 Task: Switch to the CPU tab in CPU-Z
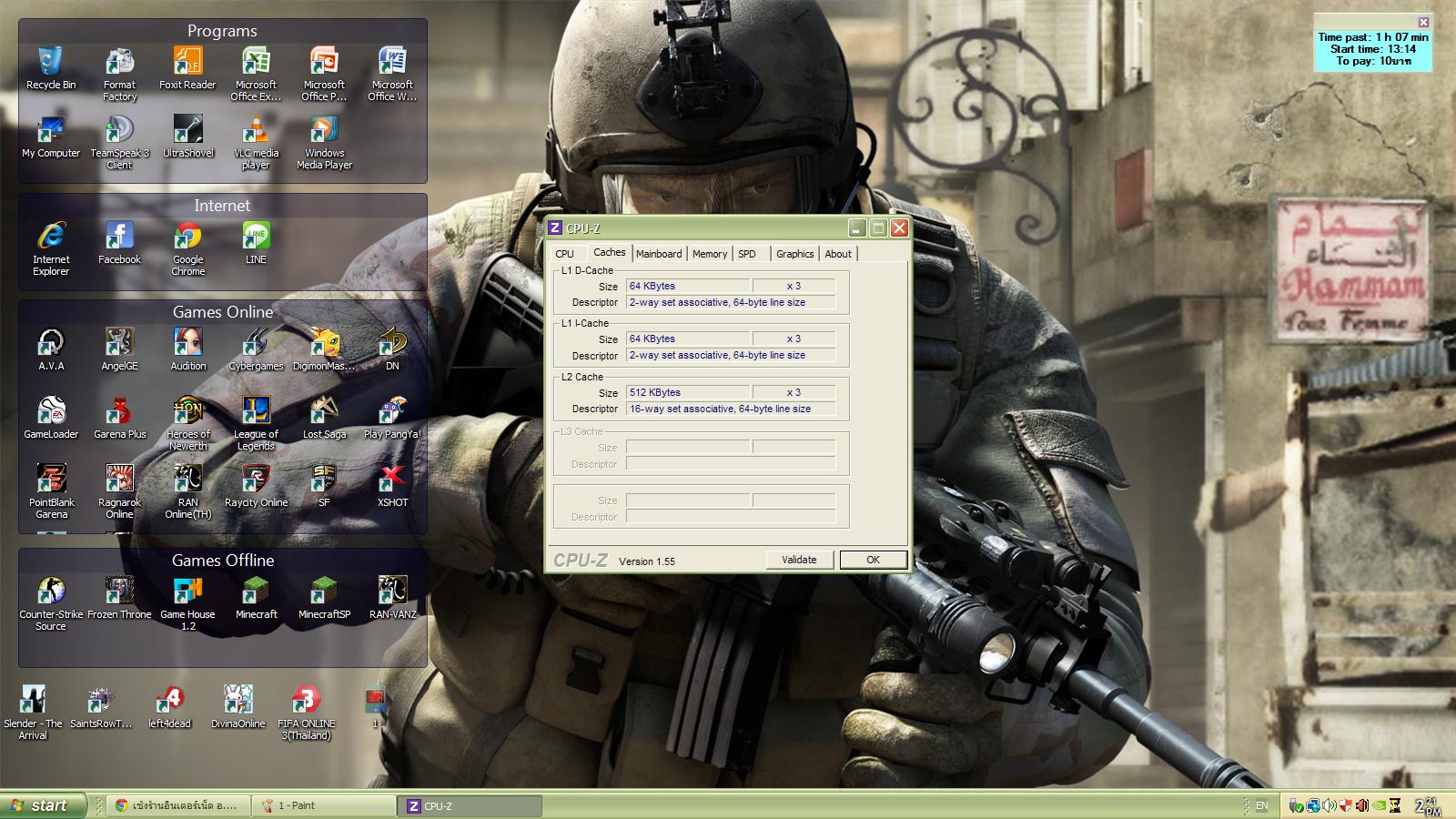(x=564, y=254)
